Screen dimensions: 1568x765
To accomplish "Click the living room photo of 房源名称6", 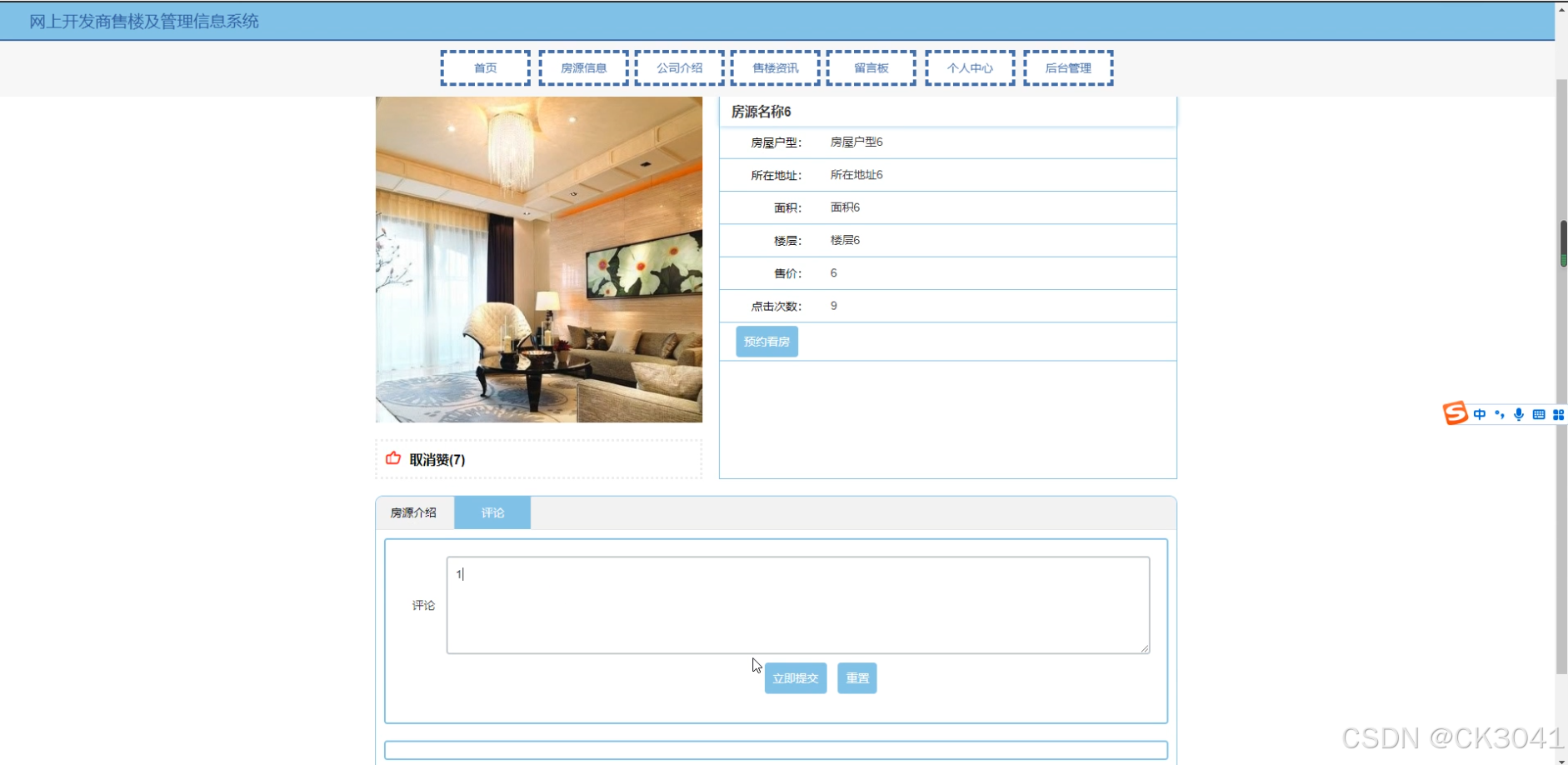I will pos(538,259).
